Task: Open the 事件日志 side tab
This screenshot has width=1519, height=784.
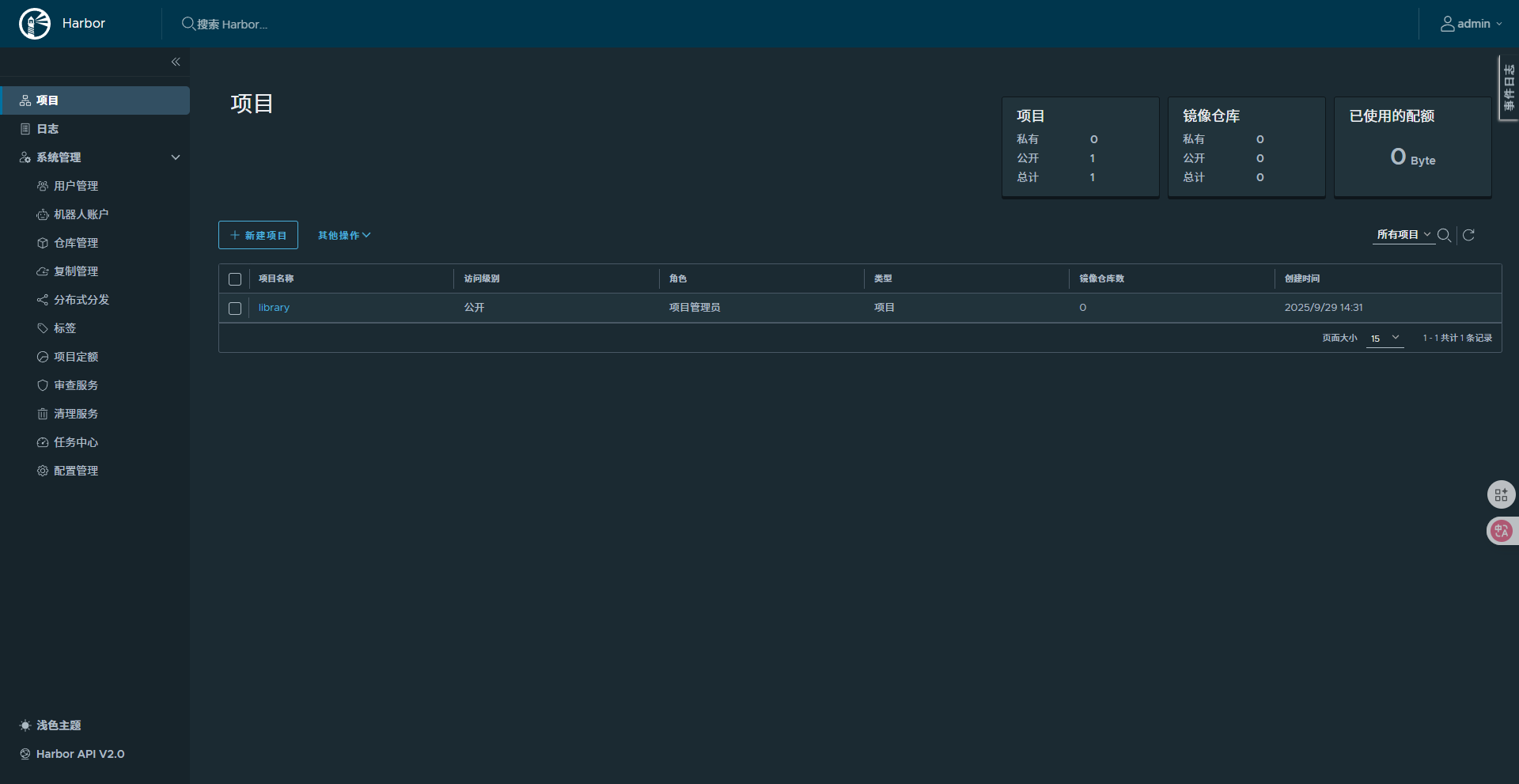Action: 1509,88
